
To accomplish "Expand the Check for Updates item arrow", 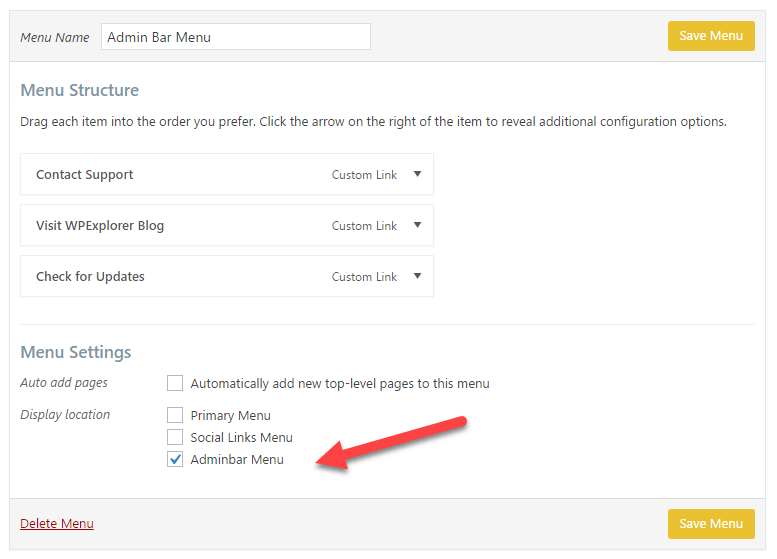I will click(417, 276).
